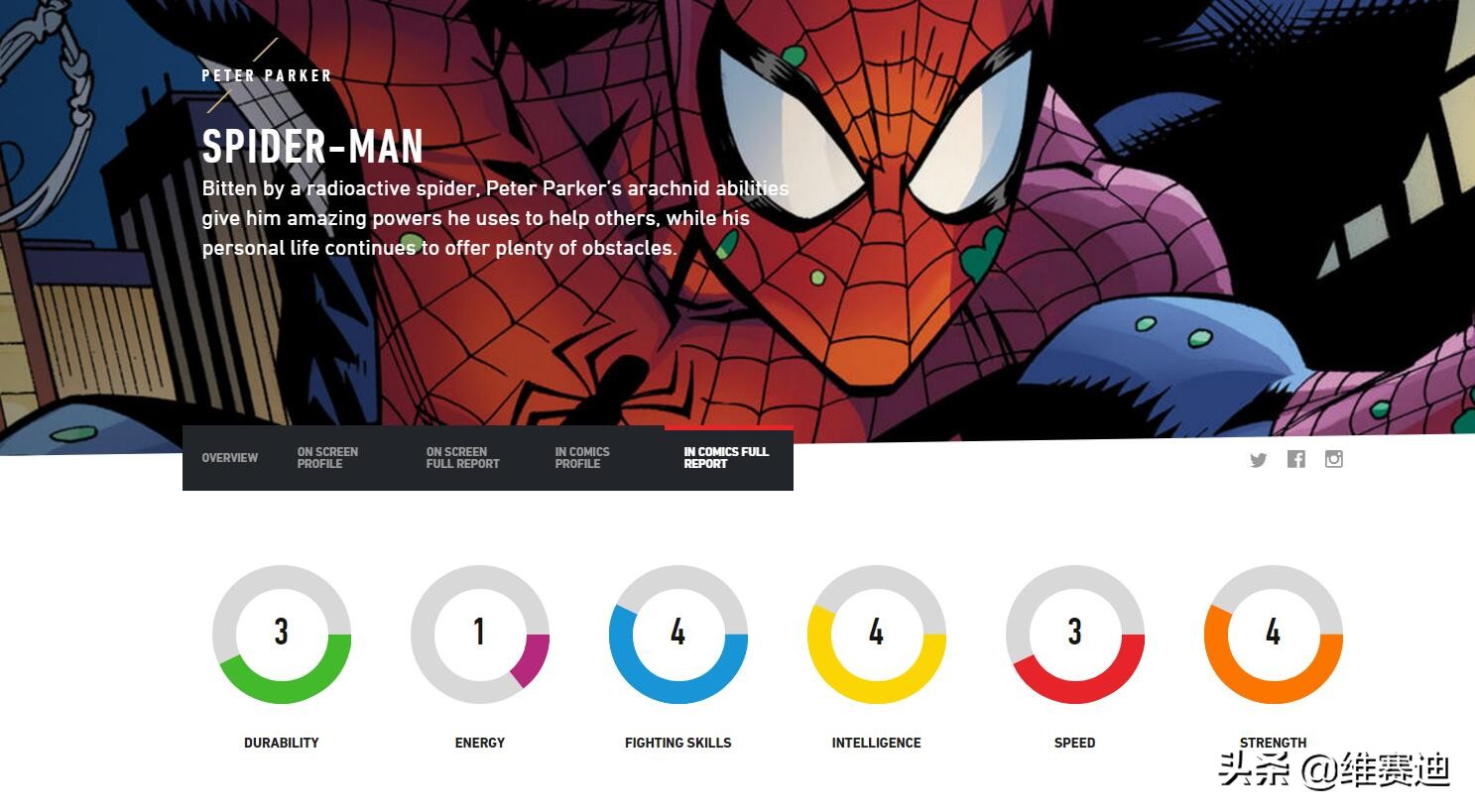The width and height of the screenshot is (1475, 812).
Task: Click the Fighting Skills label
Action: [678, 743]
